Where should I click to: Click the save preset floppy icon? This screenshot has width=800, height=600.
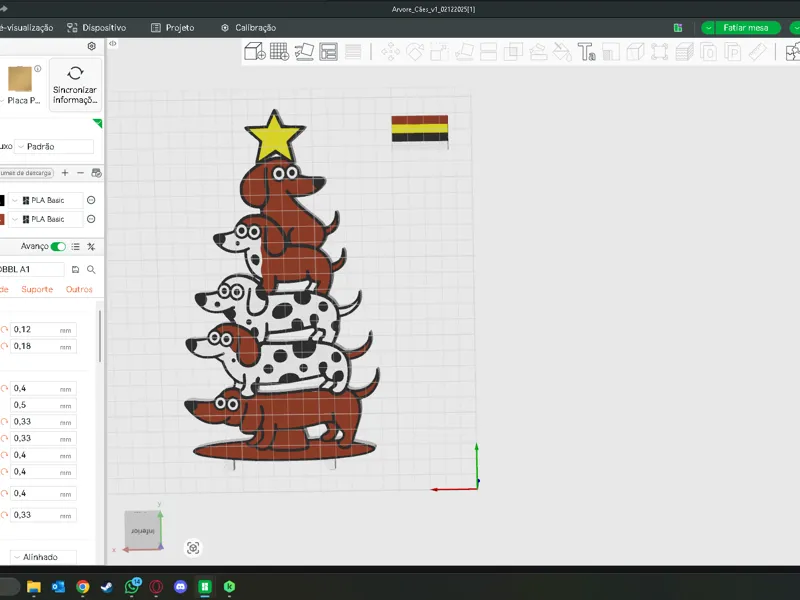(x=76, y=269)
